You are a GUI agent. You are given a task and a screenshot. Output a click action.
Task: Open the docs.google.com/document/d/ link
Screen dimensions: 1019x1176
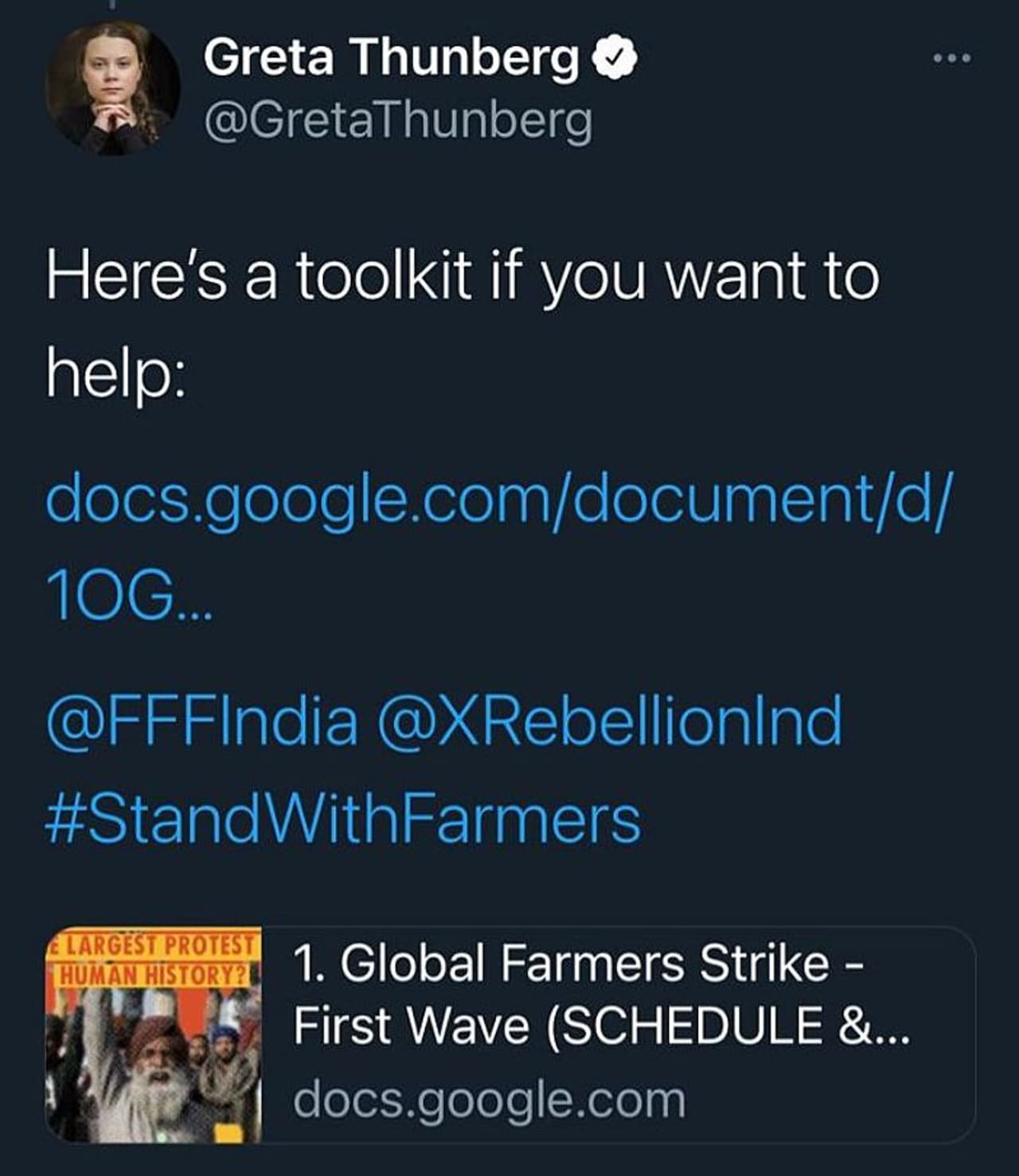[x=498, y=498]
